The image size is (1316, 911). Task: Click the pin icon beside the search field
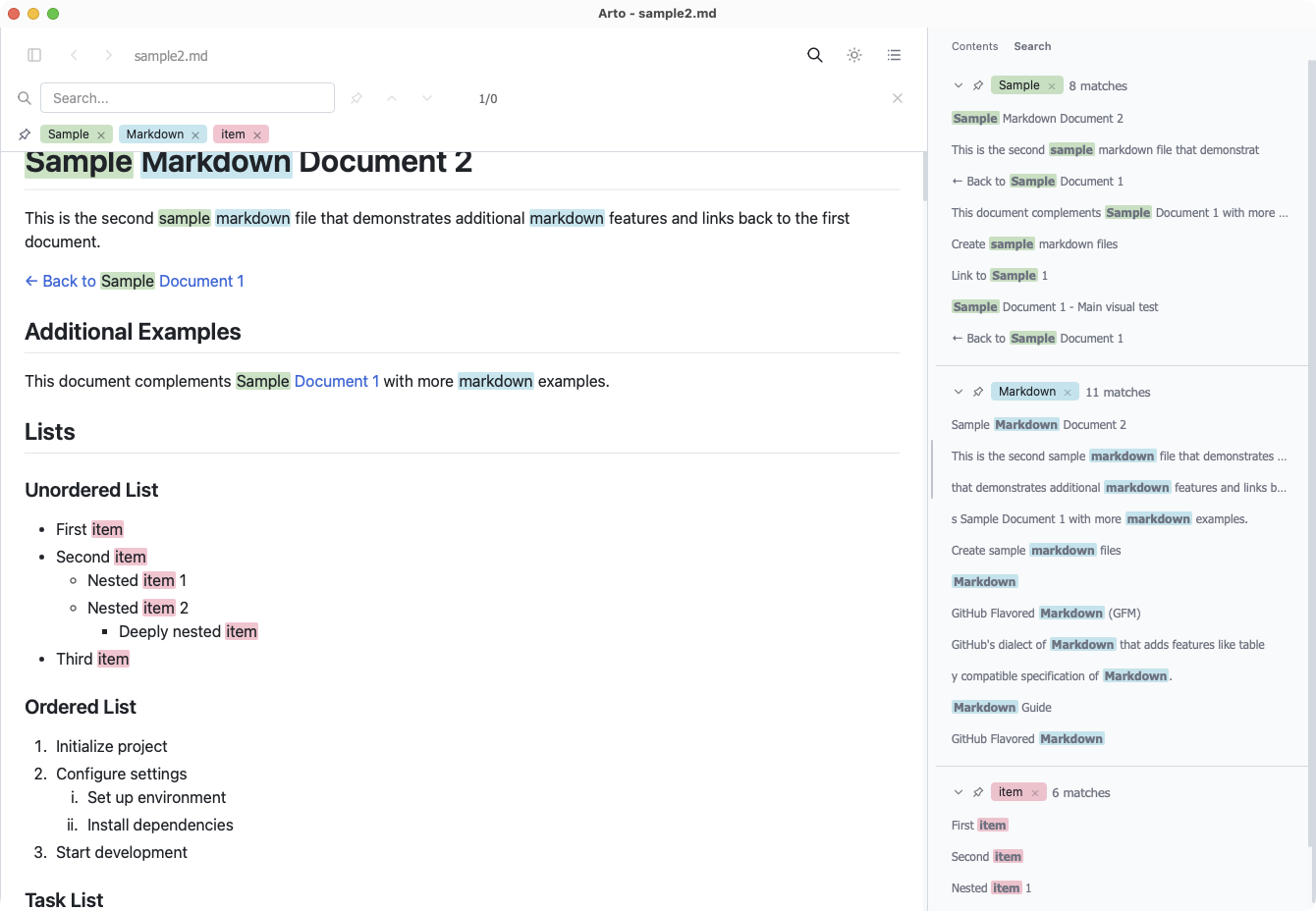click(x=356, y=98)
